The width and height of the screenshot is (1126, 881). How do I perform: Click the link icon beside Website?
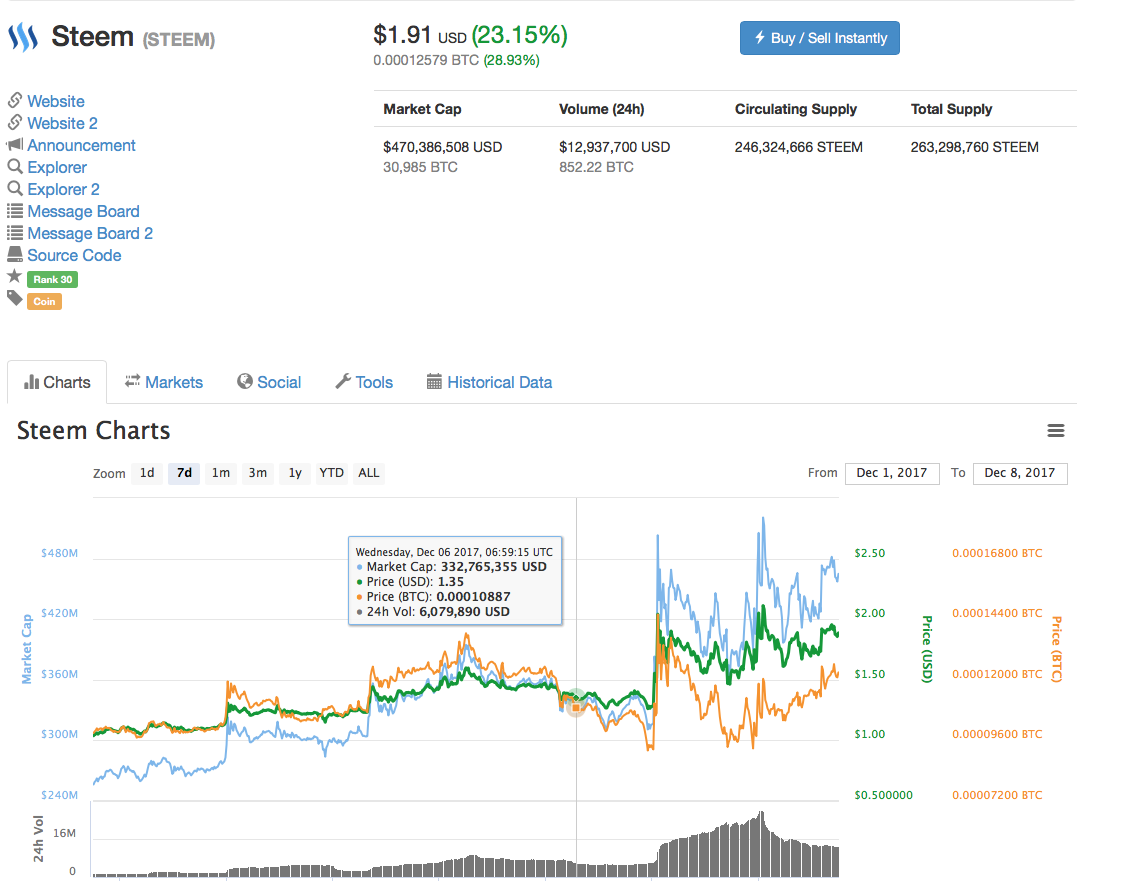pos(14,100)
